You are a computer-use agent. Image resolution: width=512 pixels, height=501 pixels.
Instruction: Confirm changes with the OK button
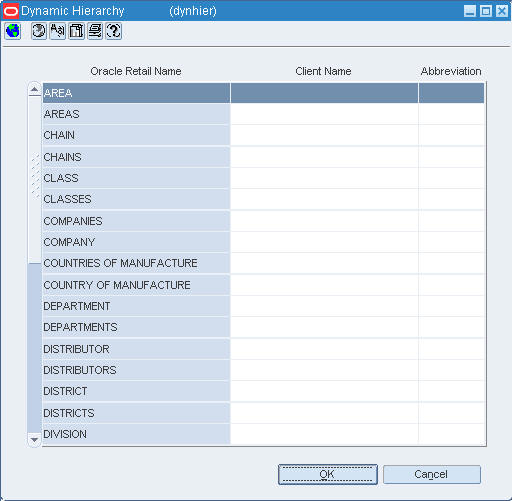click(328, 474)
